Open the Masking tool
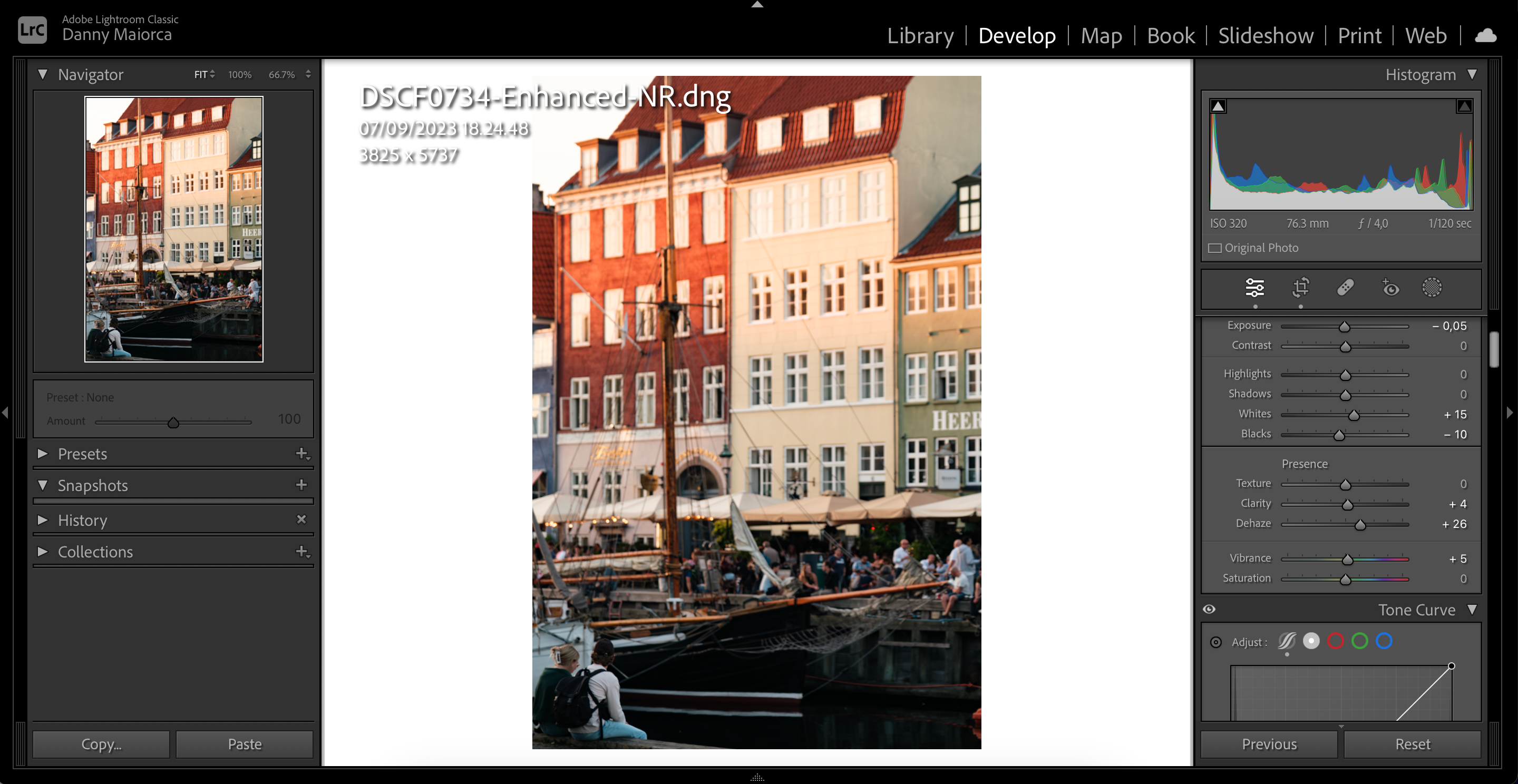This screenshot has width=1518, height=784. click(1432, 288)
